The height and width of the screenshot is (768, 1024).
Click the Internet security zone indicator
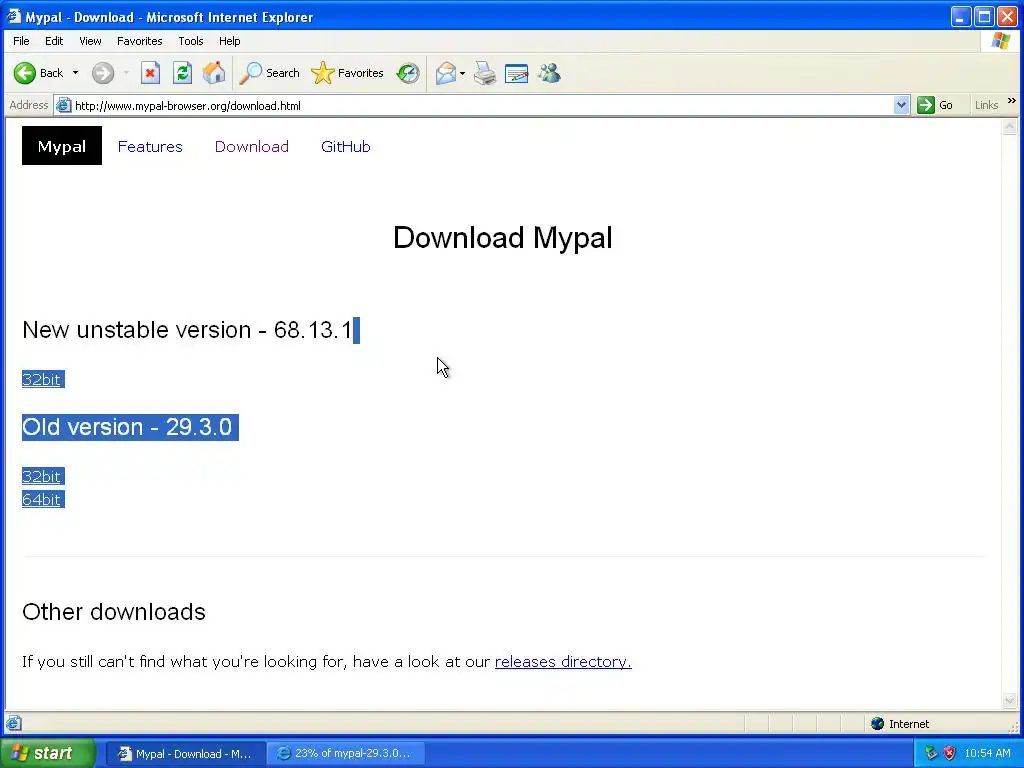point(900,724)
